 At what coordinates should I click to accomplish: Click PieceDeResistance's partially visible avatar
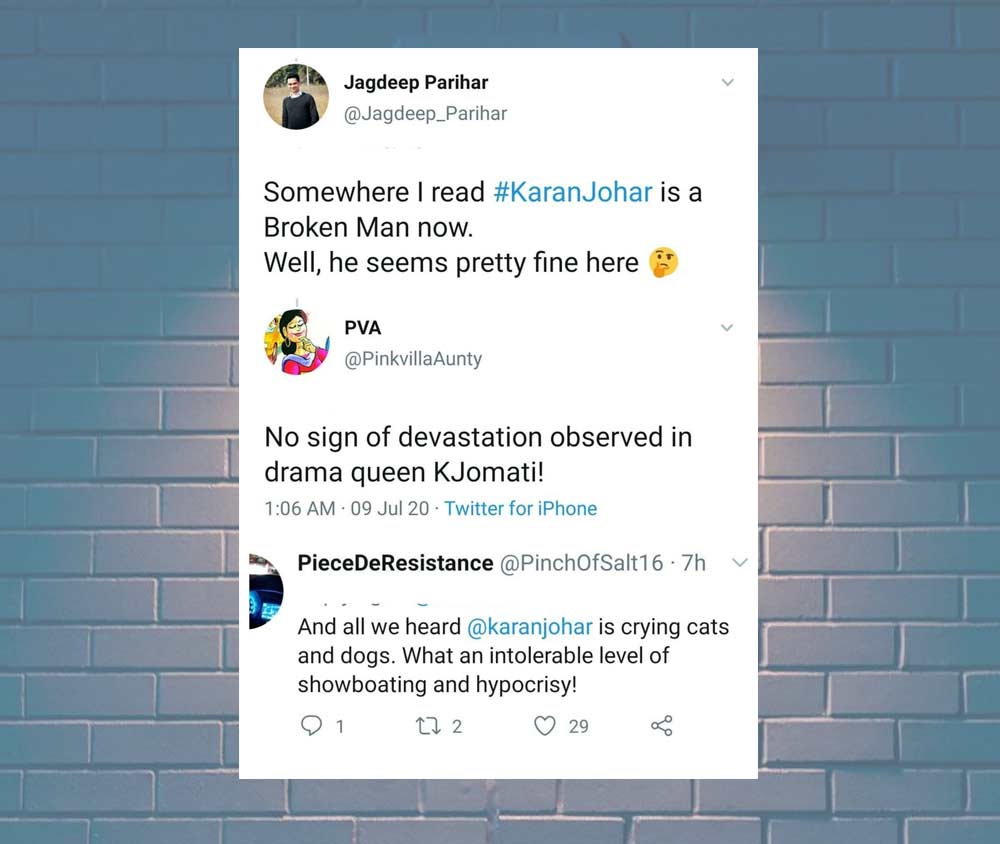click(266, 590)
